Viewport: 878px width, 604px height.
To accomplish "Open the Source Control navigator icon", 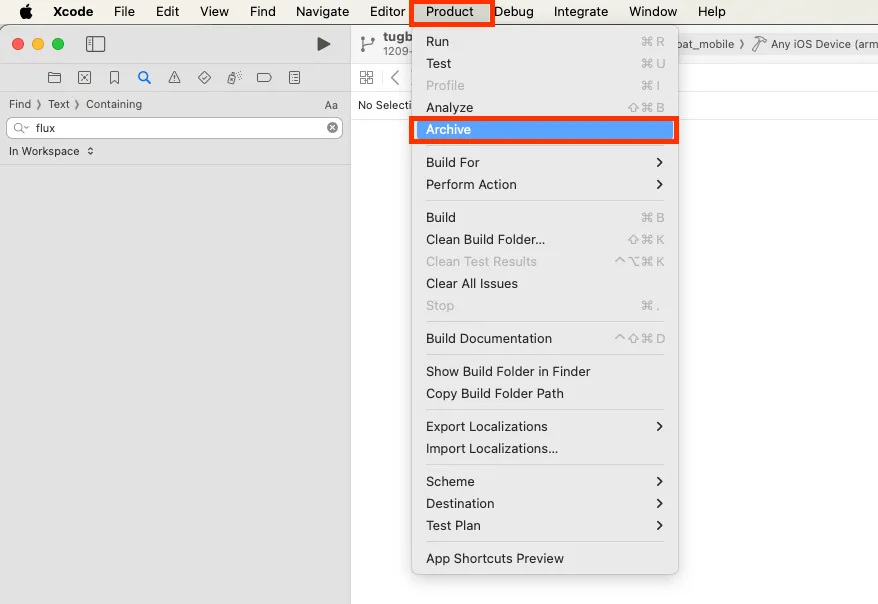I will click(85, 78).
